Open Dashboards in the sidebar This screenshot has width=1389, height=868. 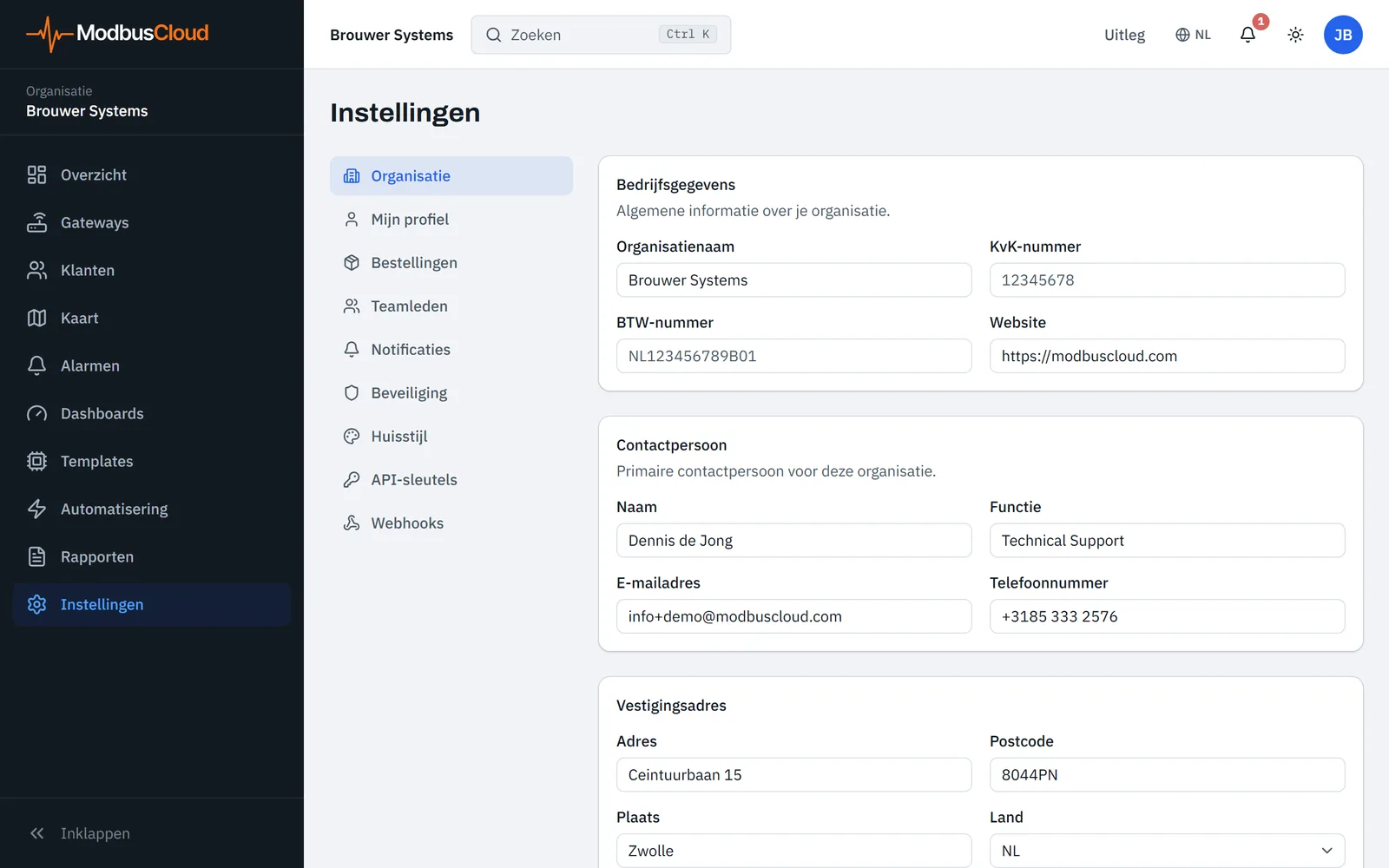(152, 414)
